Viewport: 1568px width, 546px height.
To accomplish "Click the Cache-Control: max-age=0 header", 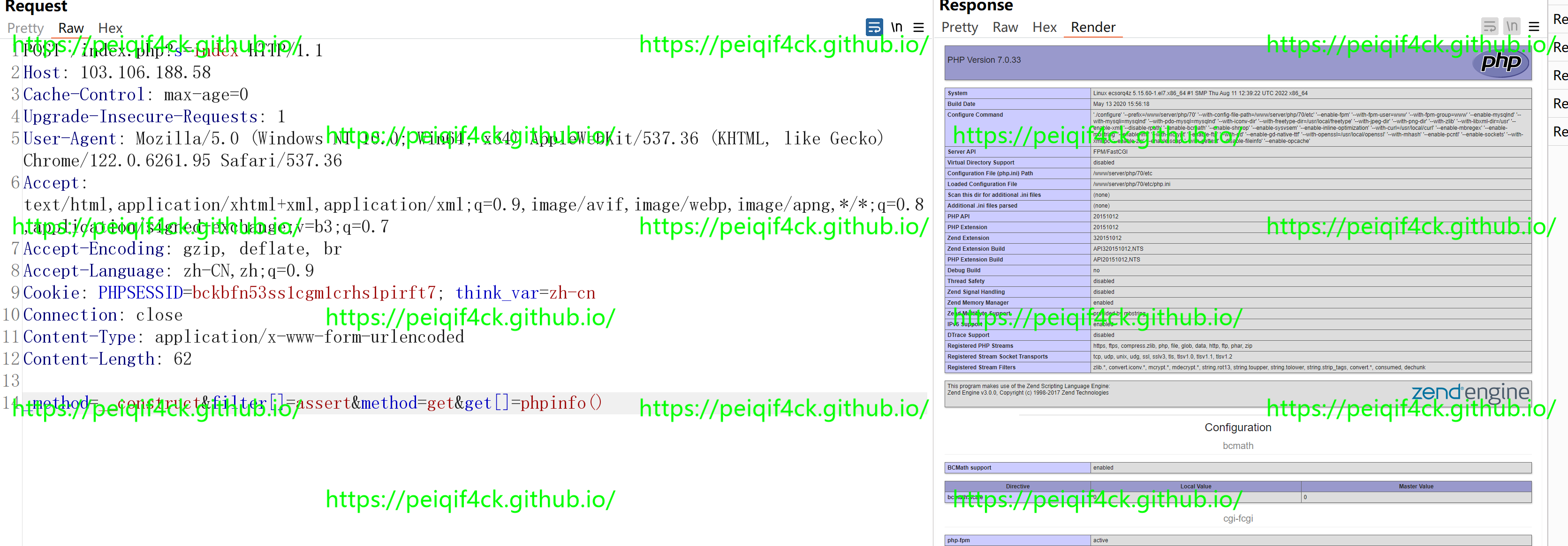I will (x=136, y=94).
